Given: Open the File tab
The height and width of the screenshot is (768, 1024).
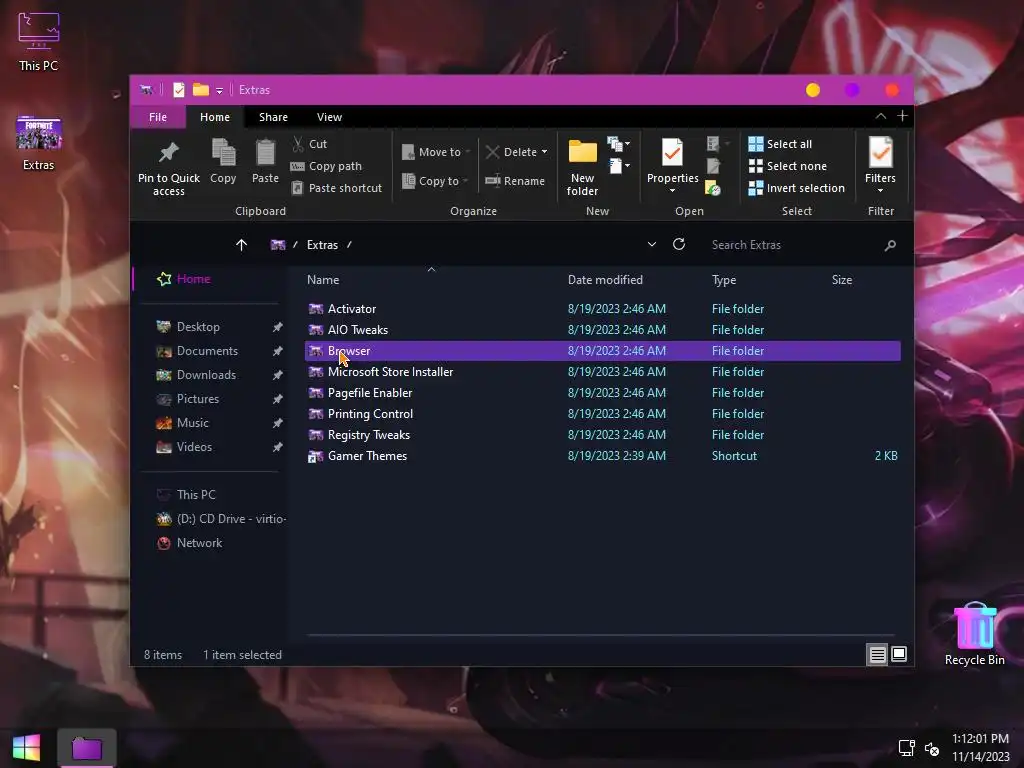Looking at the screenshot, I should 157,117.
